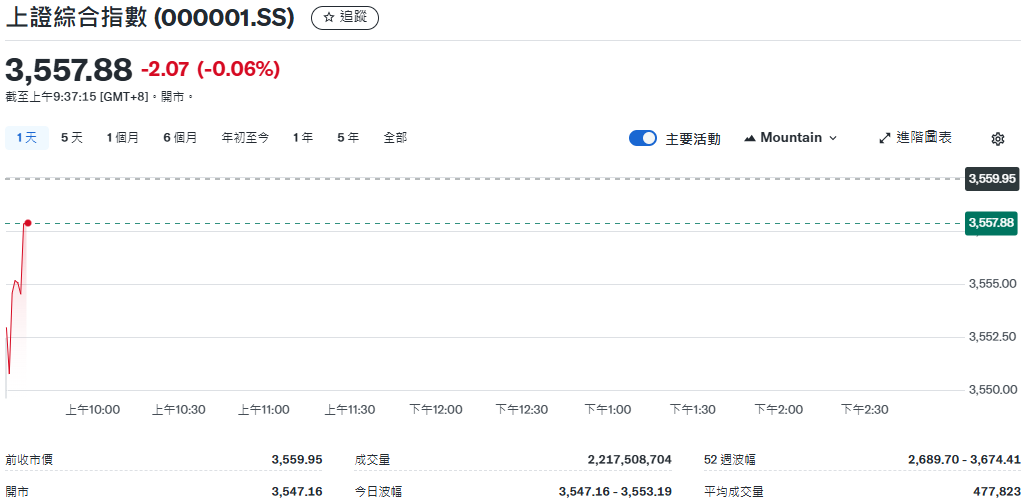Click the mountain icon beside Mountain label
Screen dimensions: 1036x500
[x=750, y=138]
